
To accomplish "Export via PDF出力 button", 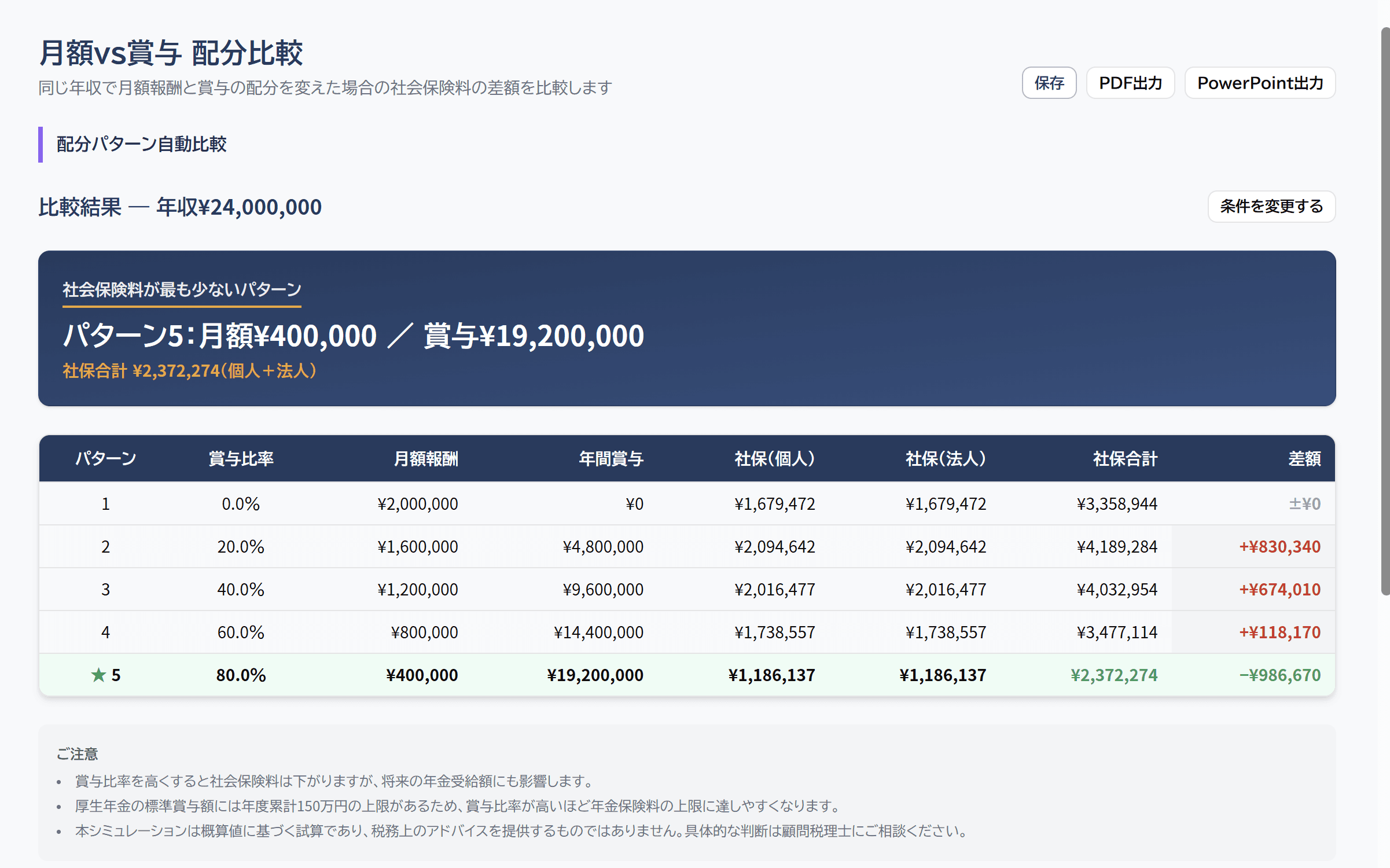I will [1130, 83].
